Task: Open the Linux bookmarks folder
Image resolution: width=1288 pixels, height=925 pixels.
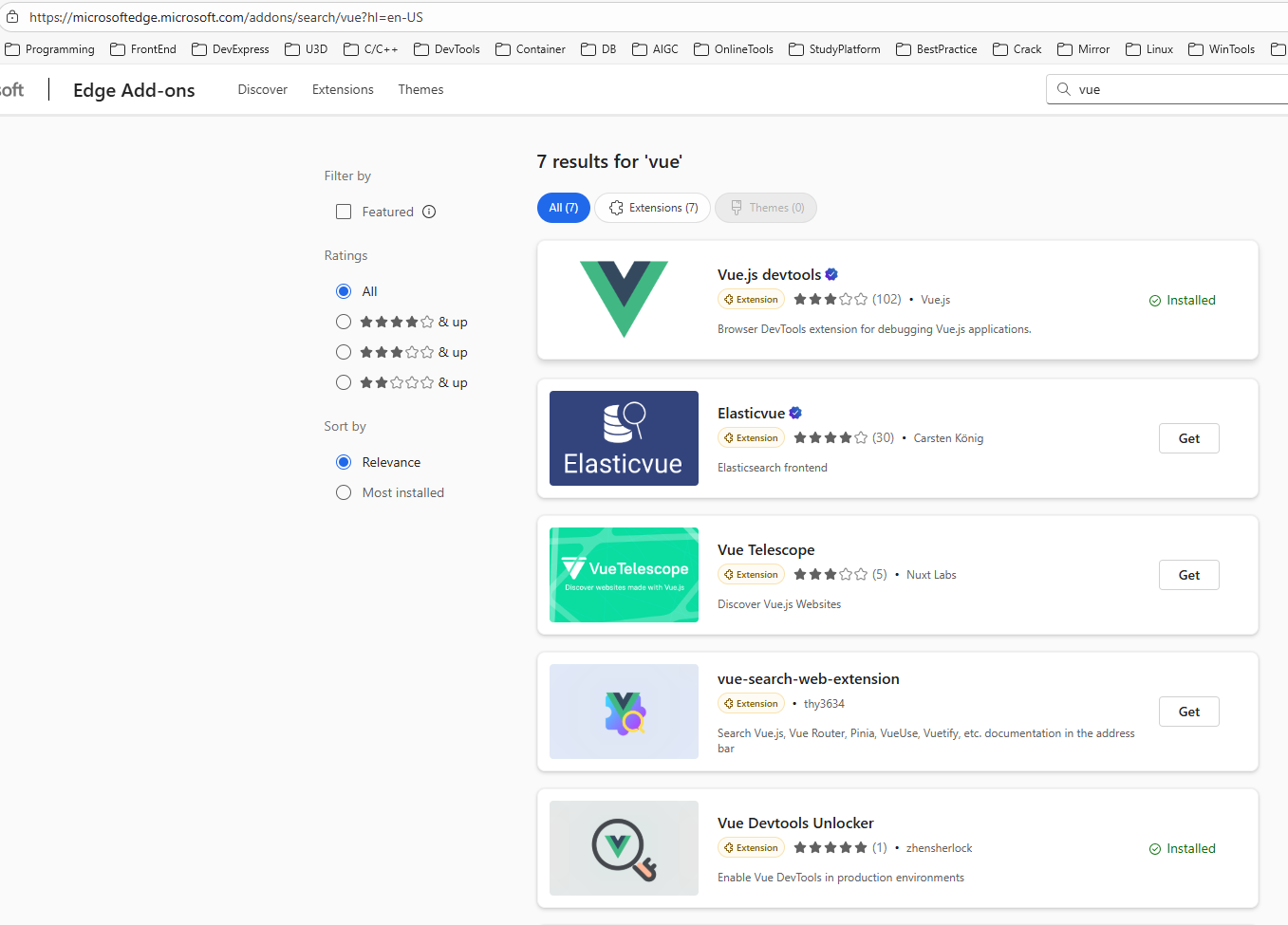Action: (x=1149, y=49)
